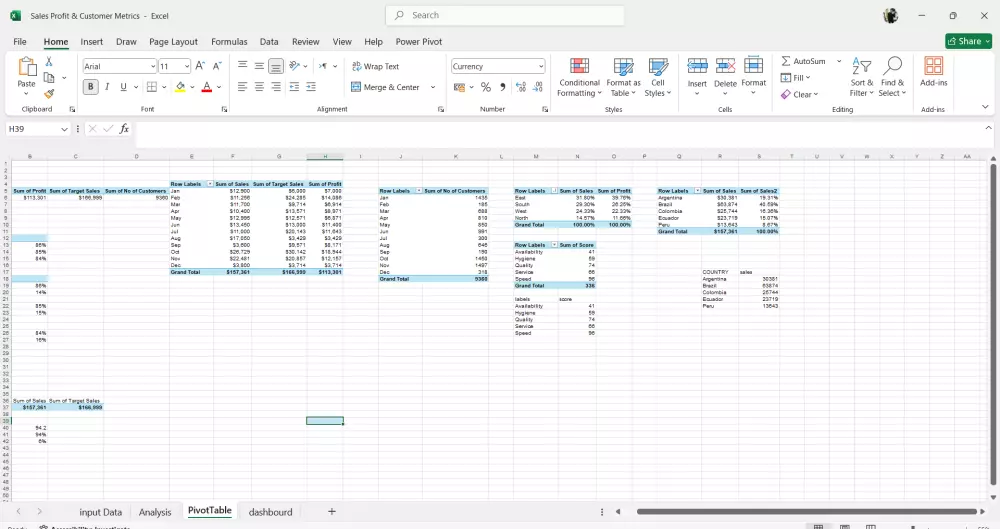
Task: Toggle Merge & Center
Action: pos(385,87)
